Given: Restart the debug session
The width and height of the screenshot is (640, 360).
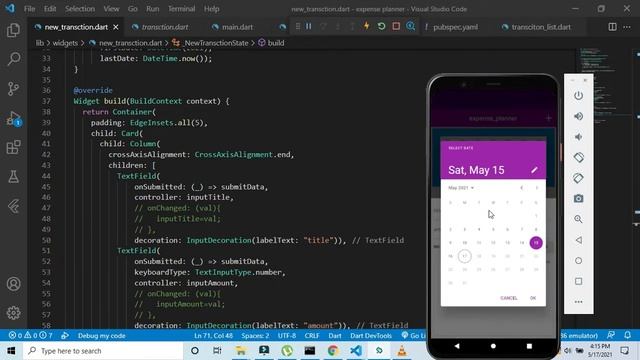Looking at the screenshot, I should tap(381, 27).
